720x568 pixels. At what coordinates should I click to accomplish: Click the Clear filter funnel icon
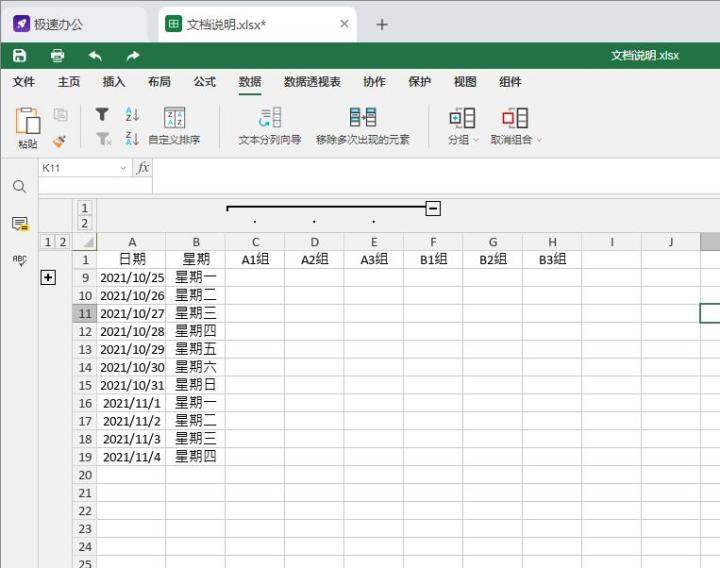click(x=104, y=138)
